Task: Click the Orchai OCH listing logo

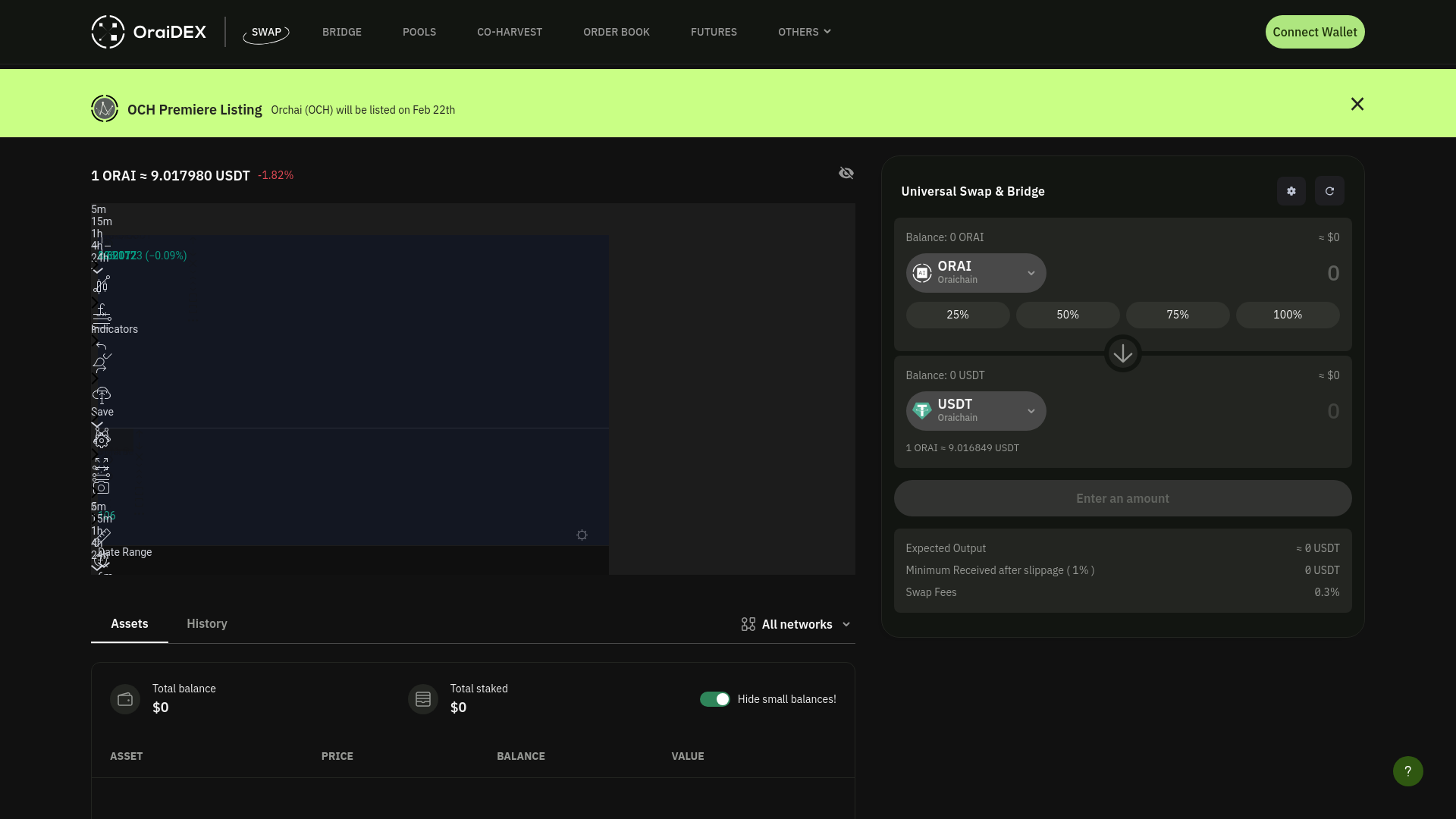Action: coord(105,108)
